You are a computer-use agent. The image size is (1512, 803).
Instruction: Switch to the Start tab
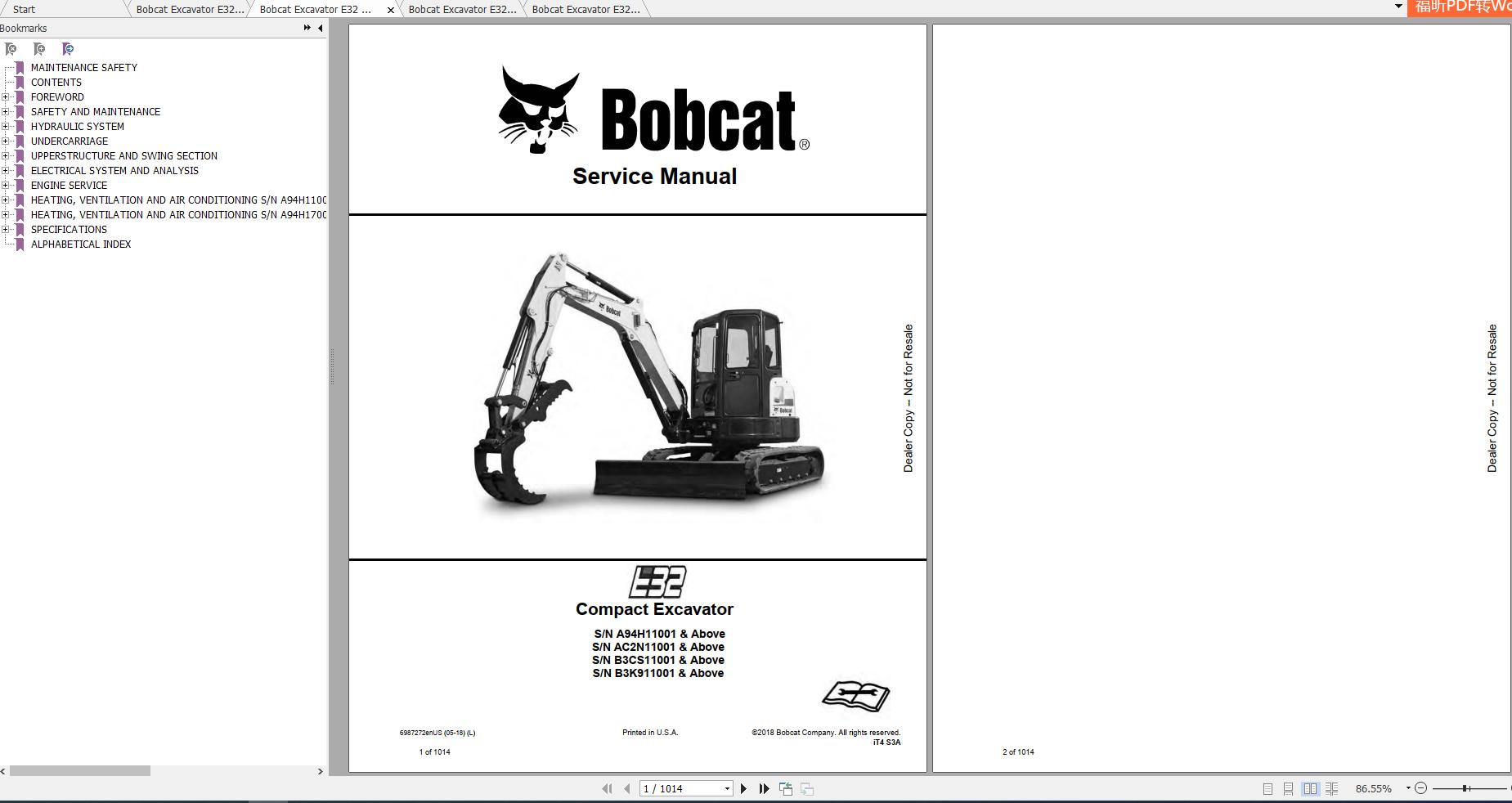(23, 9)
